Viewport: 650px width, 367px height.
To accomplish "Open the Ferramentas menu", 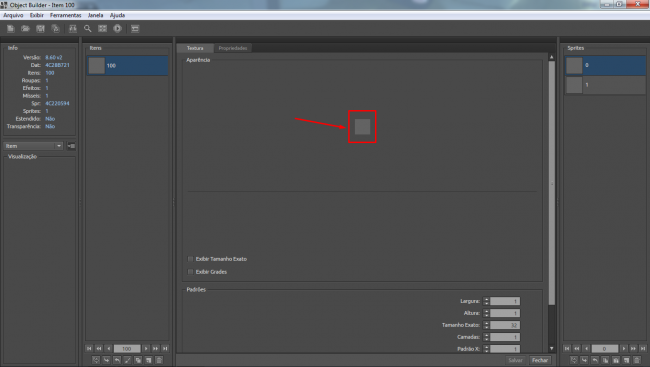I will pyautogui.click(x=65, y=15).
